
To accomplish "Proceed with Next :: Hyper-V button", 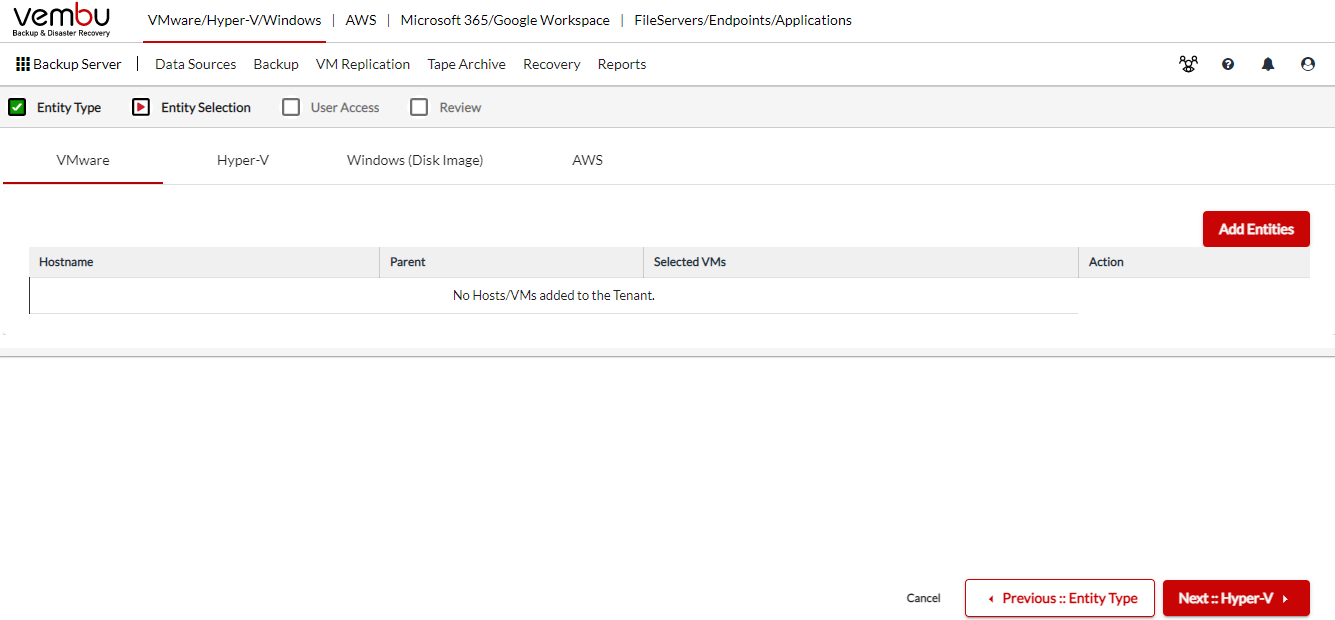I will [1236, 598].
